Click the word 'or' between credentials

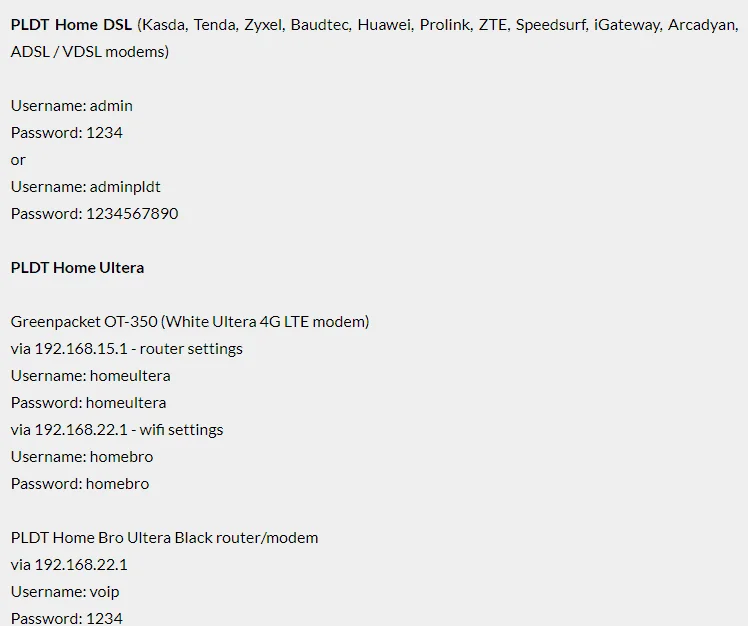click(x=18, y=160)
